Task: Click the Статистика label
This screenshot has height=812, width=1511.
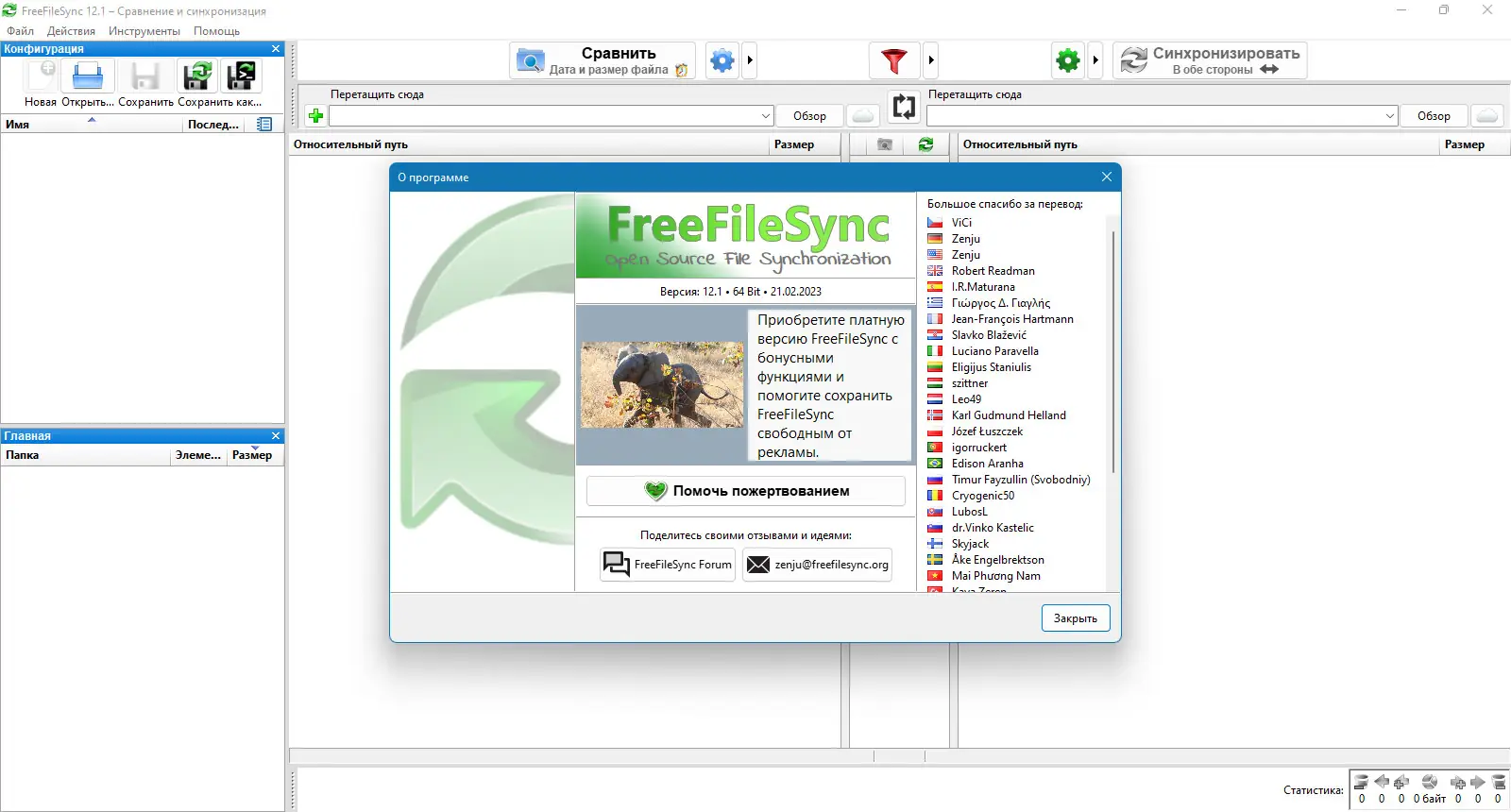Action: click(1314, 790)
